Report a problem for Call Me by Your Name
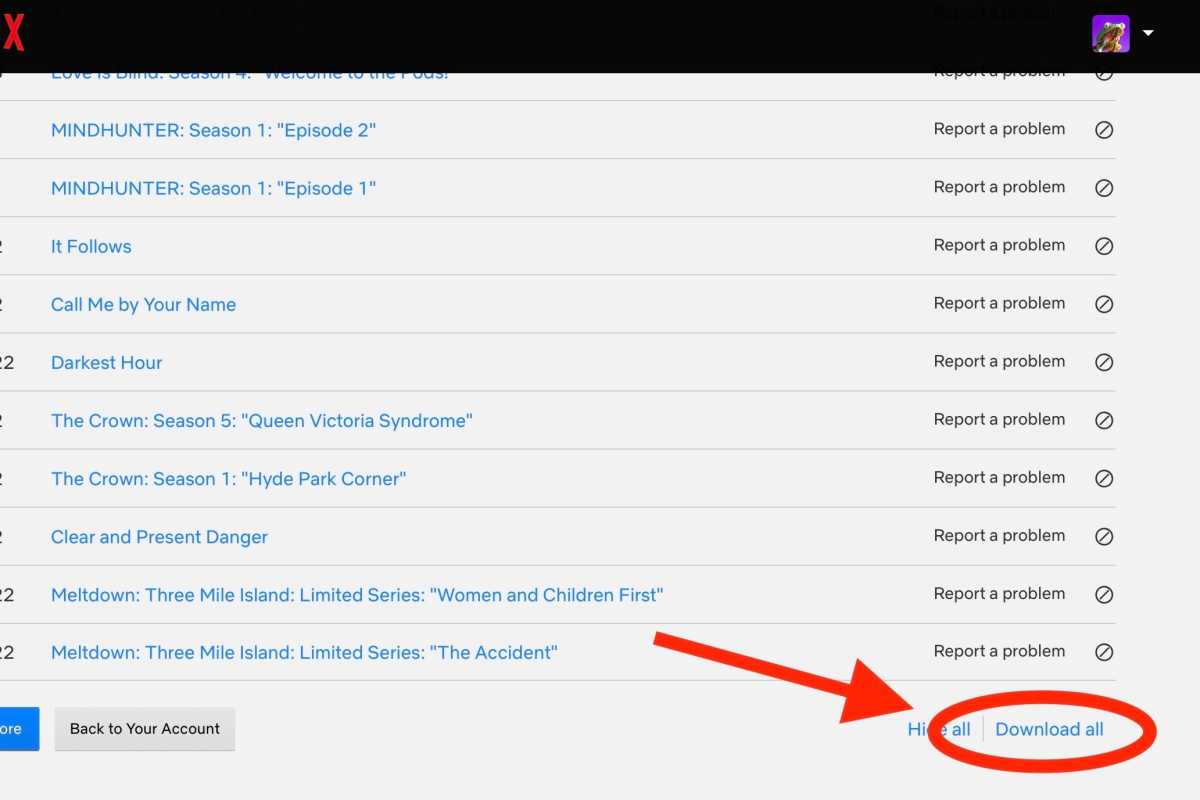Viewport: 1200px width, 800px height. click(999, 303)
